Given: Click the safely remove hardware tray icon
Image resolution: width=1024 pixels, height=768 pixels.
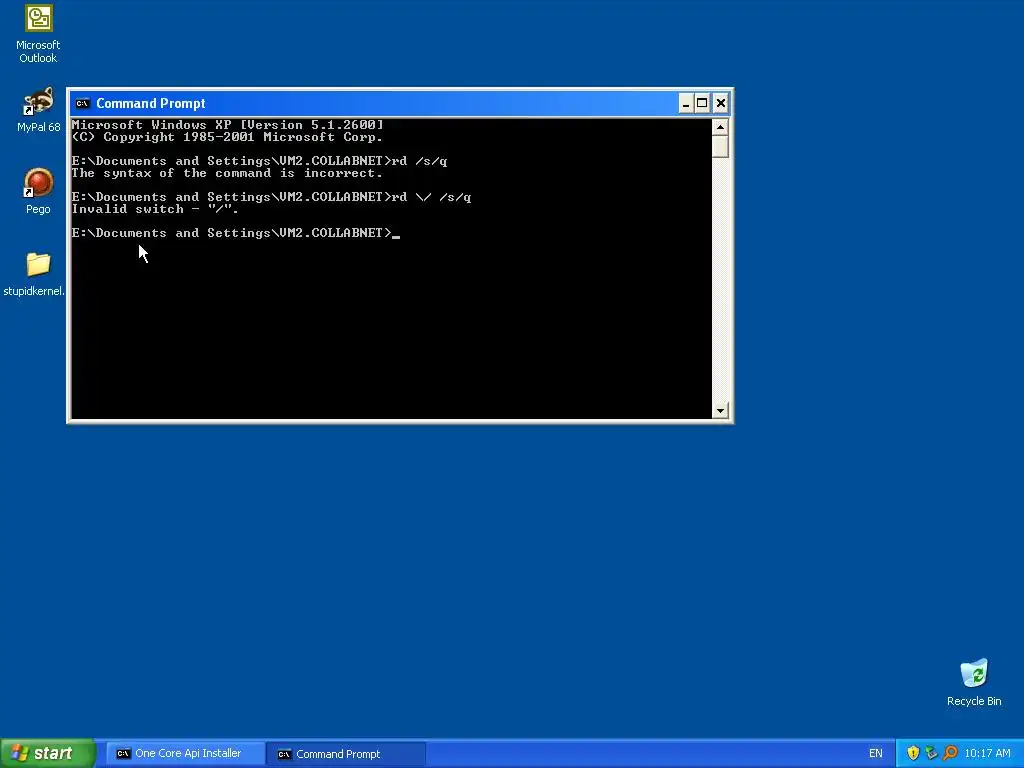Looking at the screenshot, I should click(931, 754).
